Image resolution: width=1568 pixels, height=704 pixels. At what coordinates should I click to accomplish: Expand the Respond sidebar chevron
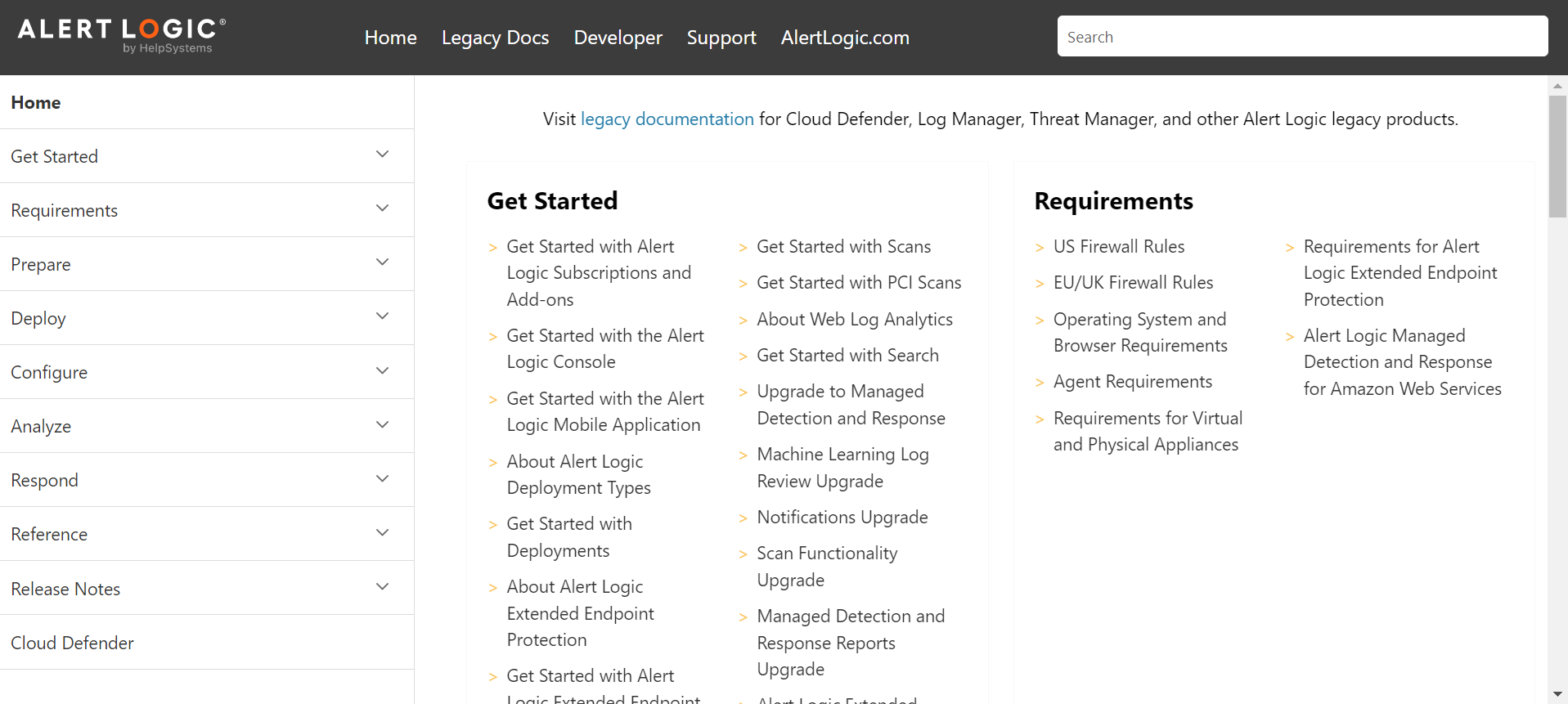[x=382, y=478]
